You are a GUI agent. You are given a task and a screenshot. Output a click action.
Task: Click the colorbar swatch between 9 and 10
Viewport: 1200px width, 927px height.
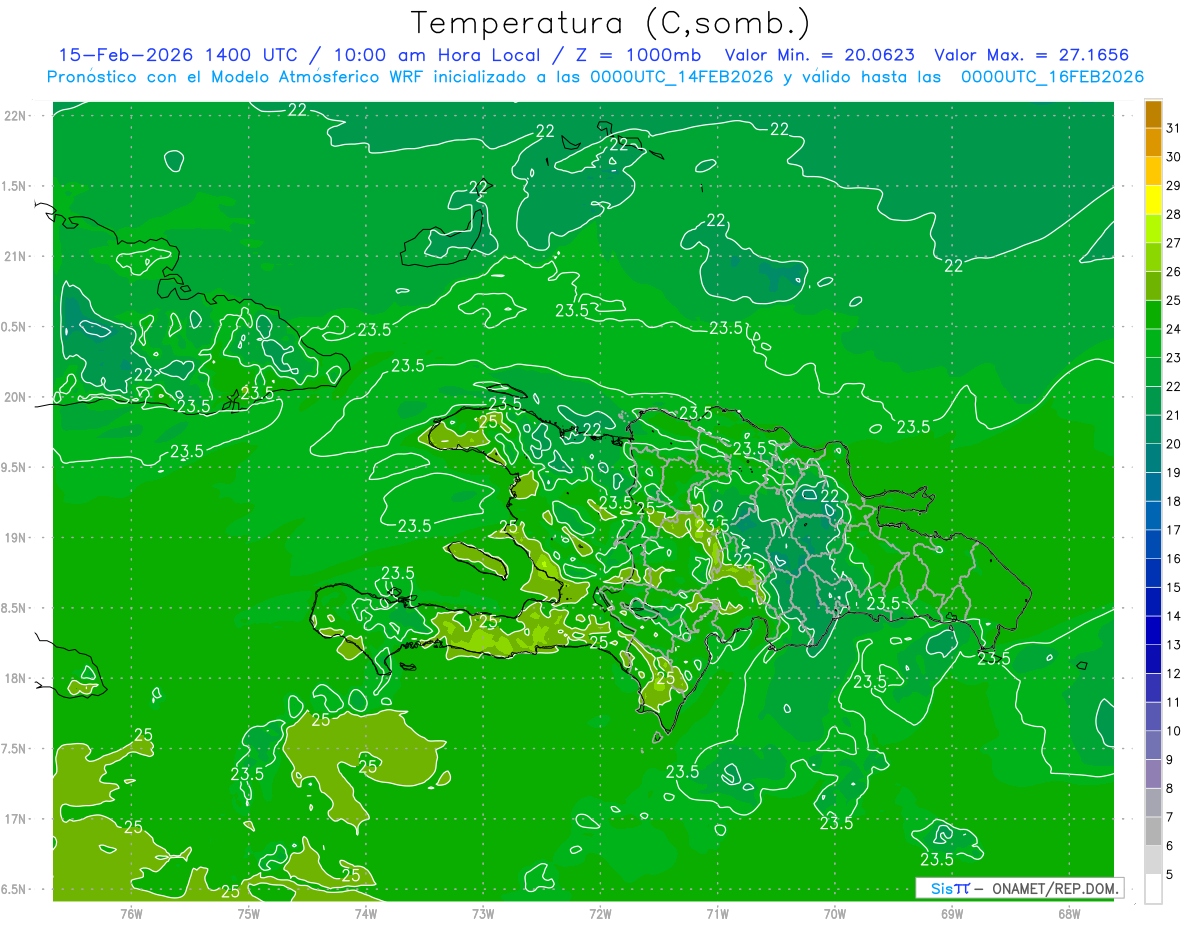coord(1153,746)
